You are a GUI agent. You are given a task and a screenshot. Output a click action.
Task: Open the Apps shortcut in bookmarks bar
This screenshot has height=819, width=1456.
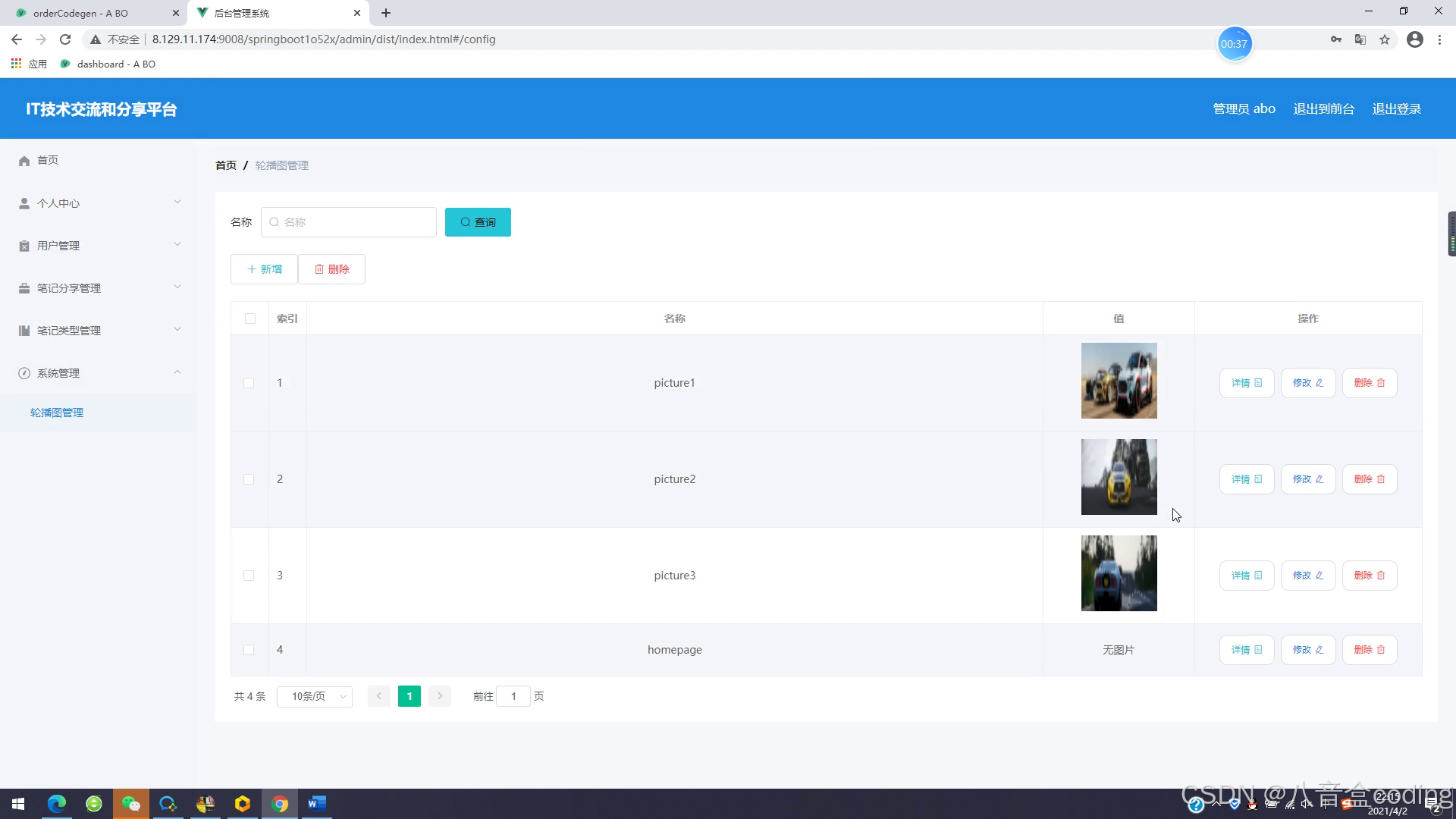(x=29, y=64)
